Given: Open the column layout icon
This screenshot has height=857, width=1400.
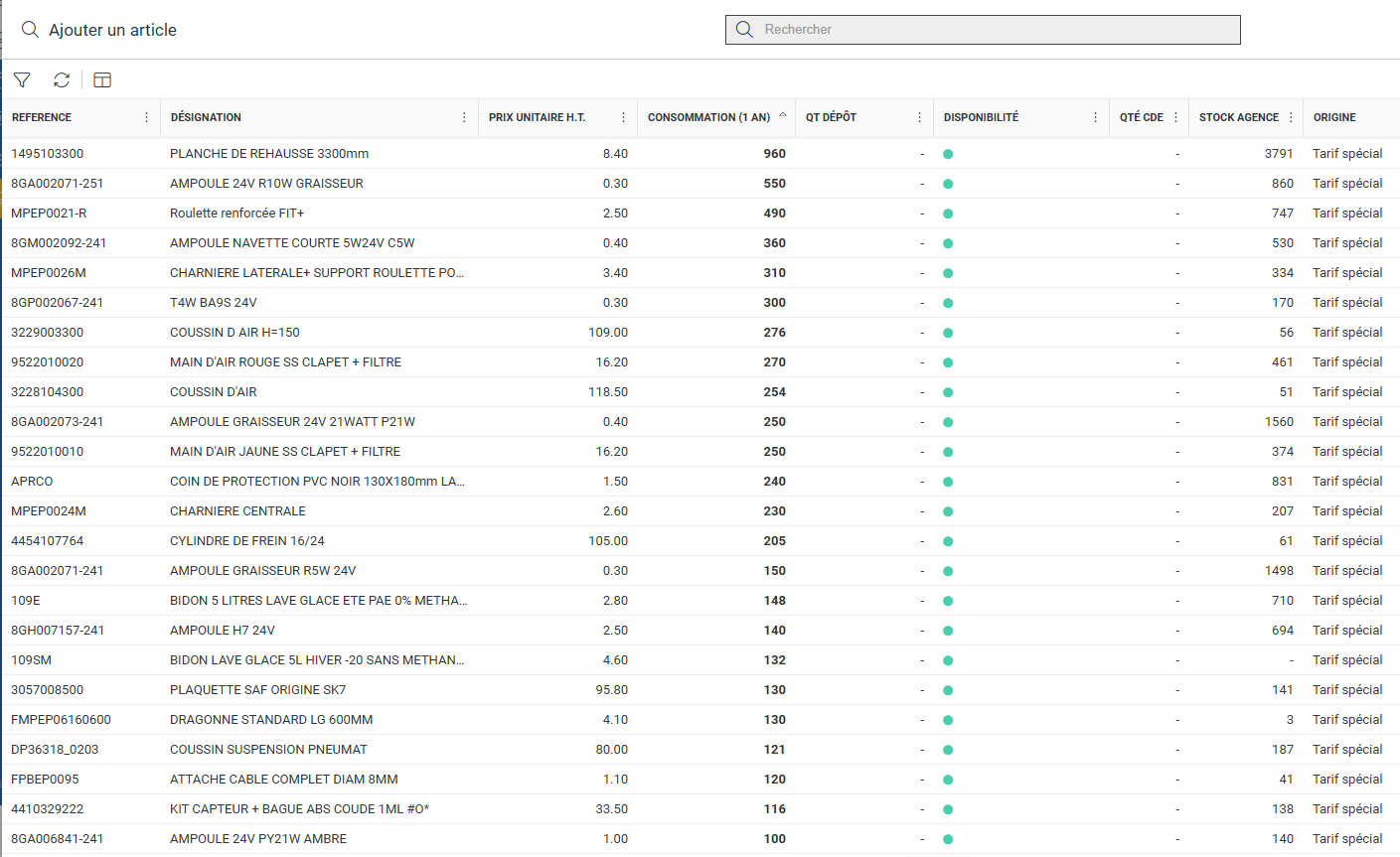Looking at the screenshot, I should (102, 80).
